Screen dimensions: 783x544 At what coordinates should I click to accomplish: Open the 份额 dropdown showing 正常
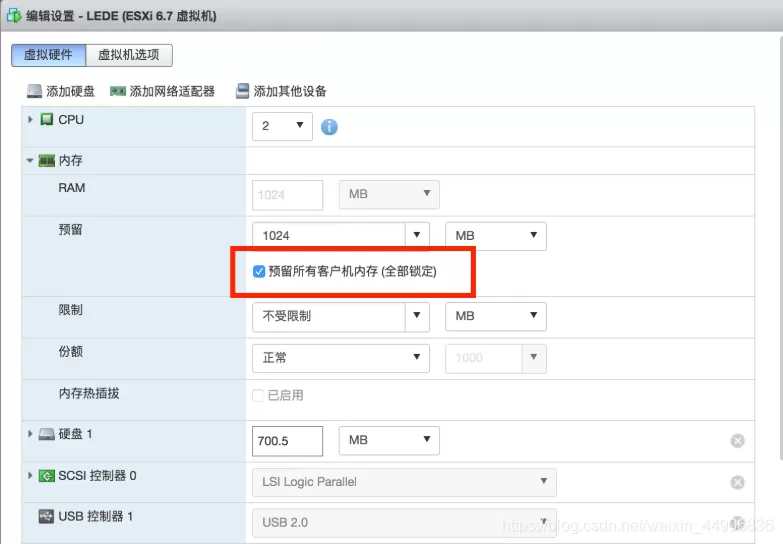pos(341,358)
